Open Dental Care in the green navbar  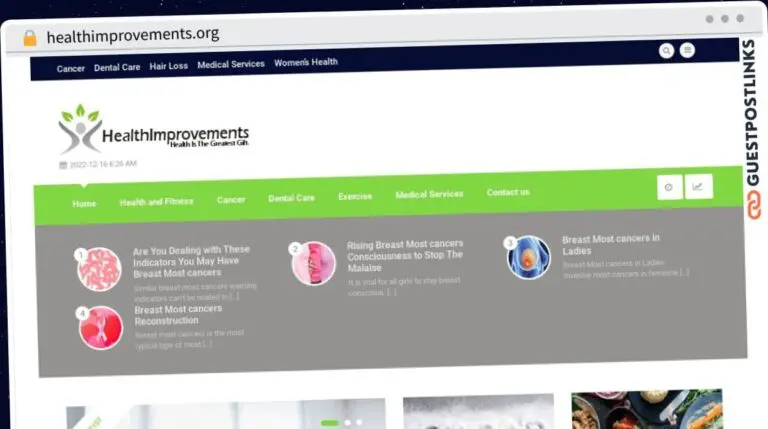click(x=291, y=198)
